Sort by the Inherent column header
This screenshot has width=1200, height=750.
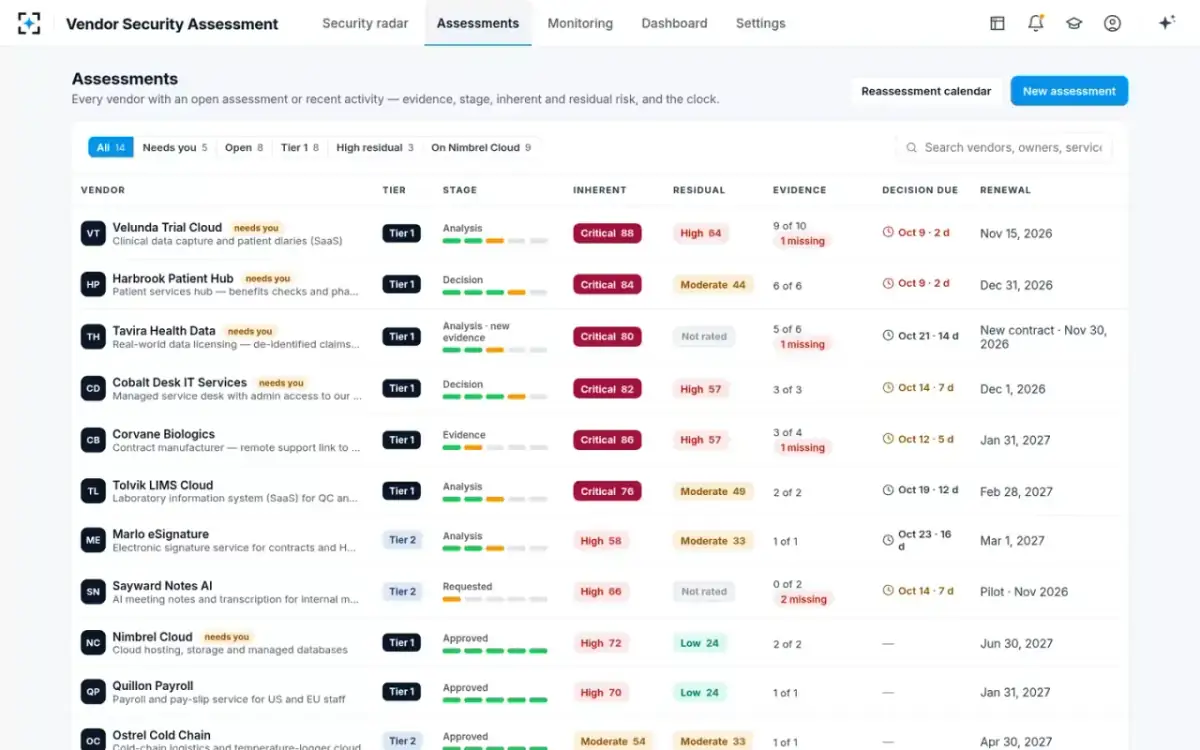click(600, 190)
